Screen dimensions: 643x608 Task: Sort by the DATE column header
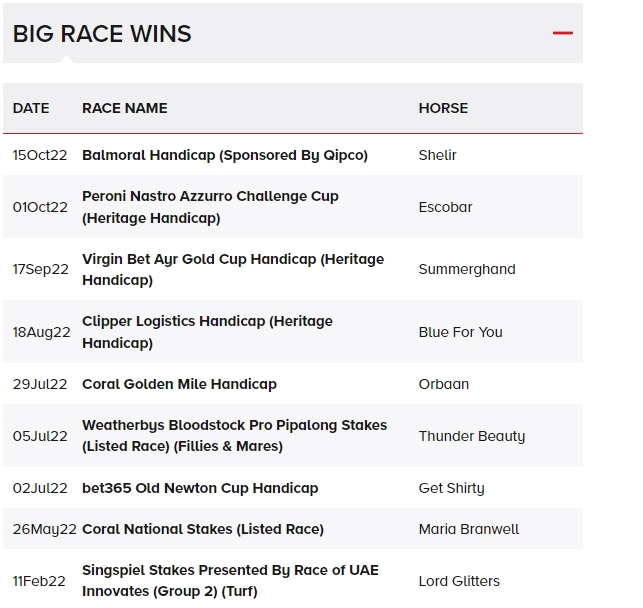31,108
